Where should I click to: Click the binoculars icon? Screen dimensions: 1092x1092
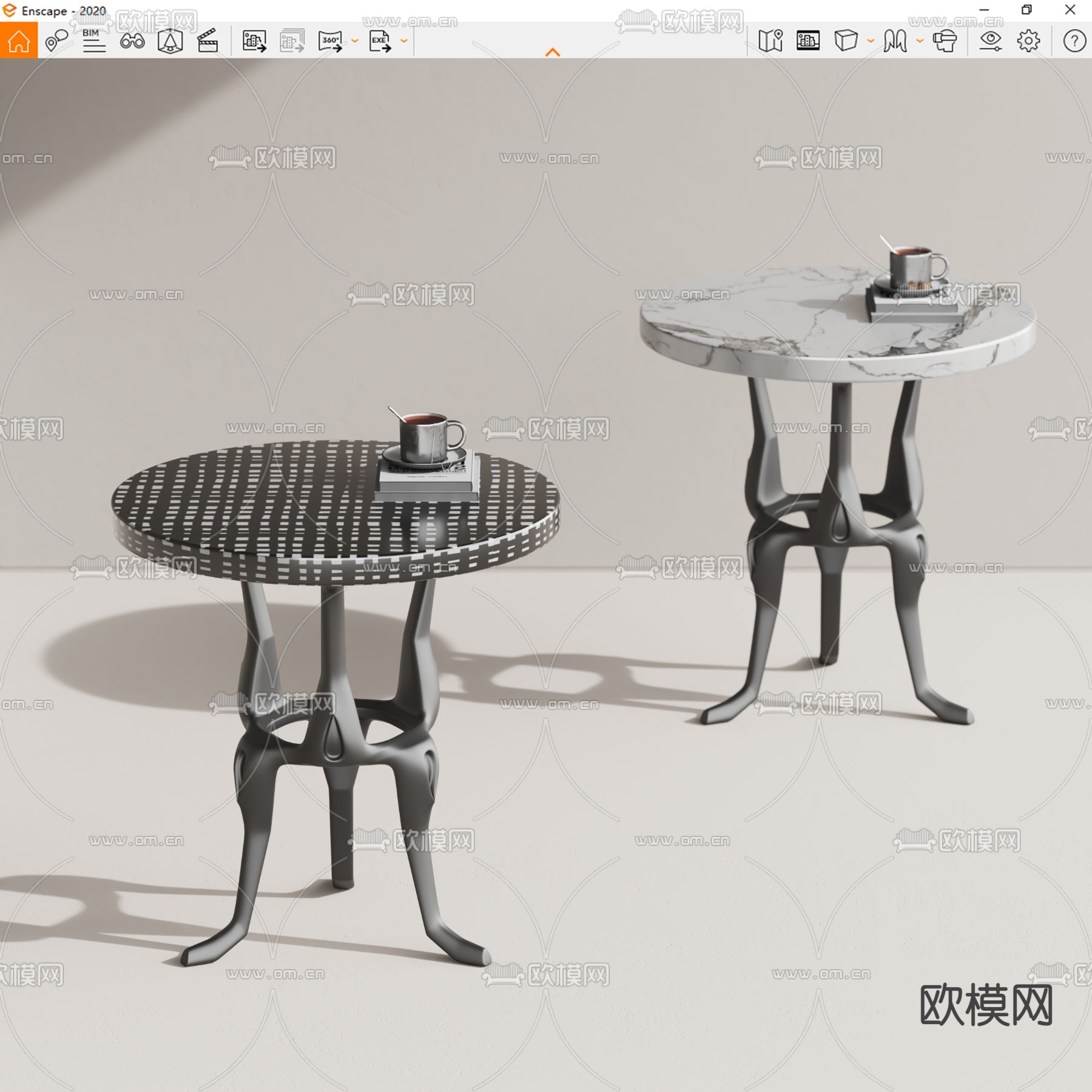[132, 41]
